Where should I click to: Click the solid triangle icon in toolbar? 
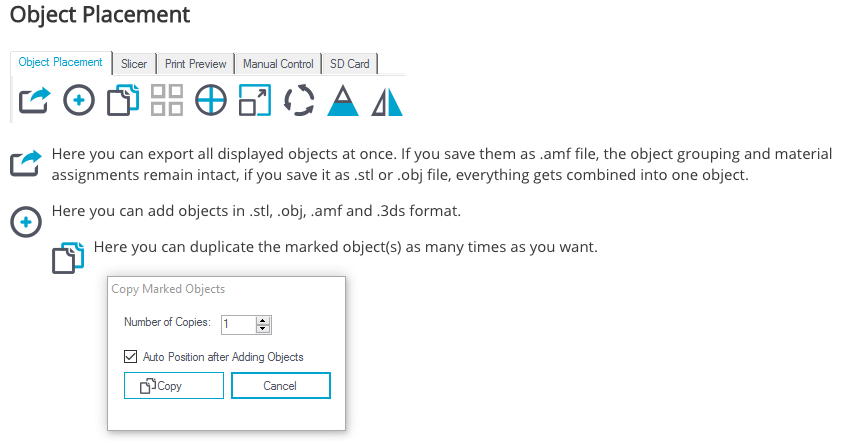(343, 100)
